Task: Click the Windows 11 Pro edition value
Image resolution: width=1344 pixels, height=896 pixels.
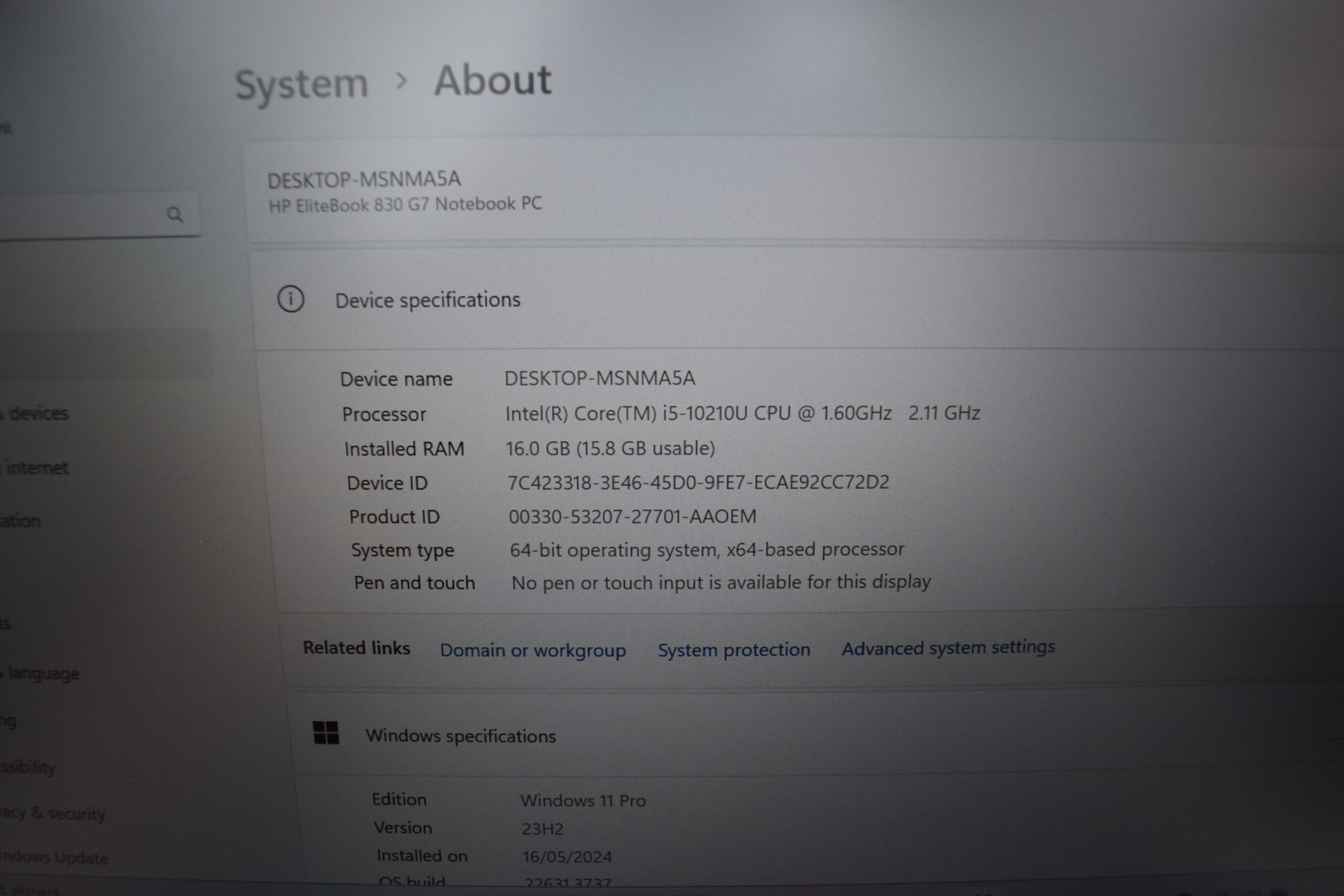Action: [583, 800]
